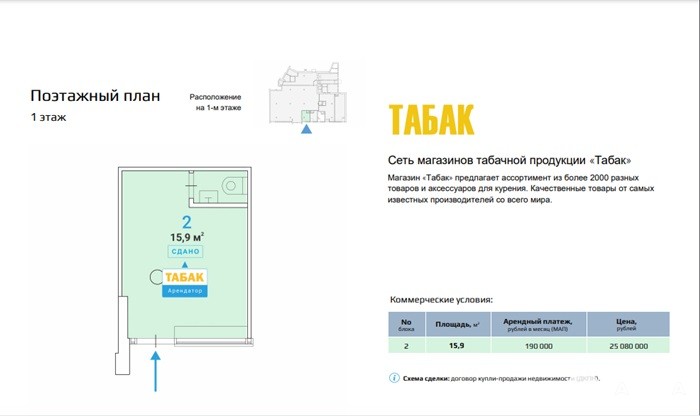The height and width of the screenshot is (416, 700).
Task: Click the info icon beside Схема сделки
Action: pyautogui.click(x=393, y=379)
